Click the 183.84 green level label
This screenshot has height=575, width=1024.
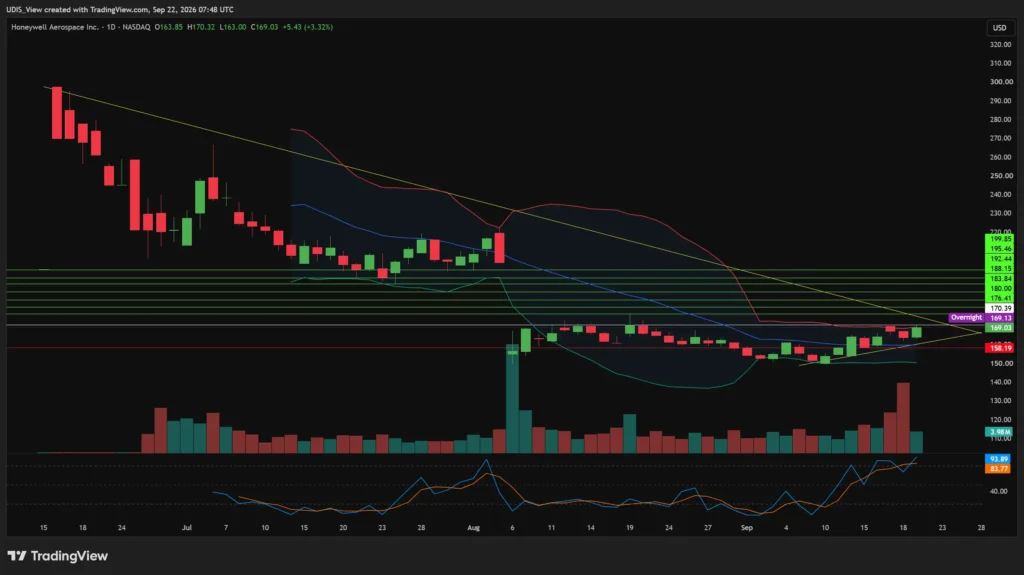[x=999, y=279]
